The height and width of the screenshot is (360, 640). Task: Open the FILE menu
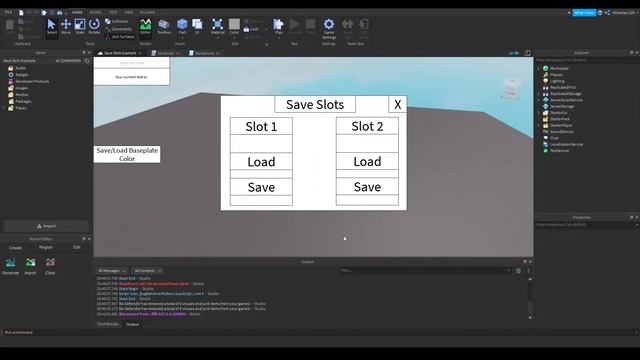pyautogui.click(x=8, y=12)
